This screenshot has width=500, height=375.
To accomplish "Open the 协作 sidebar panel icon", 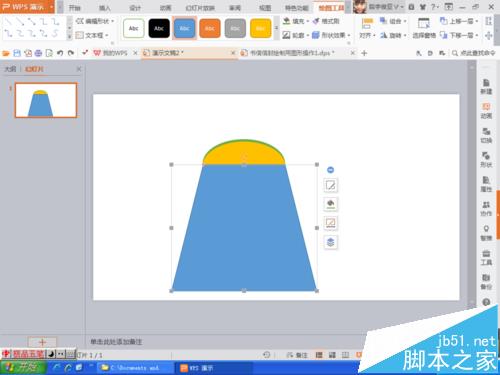I will coord(486,209).
